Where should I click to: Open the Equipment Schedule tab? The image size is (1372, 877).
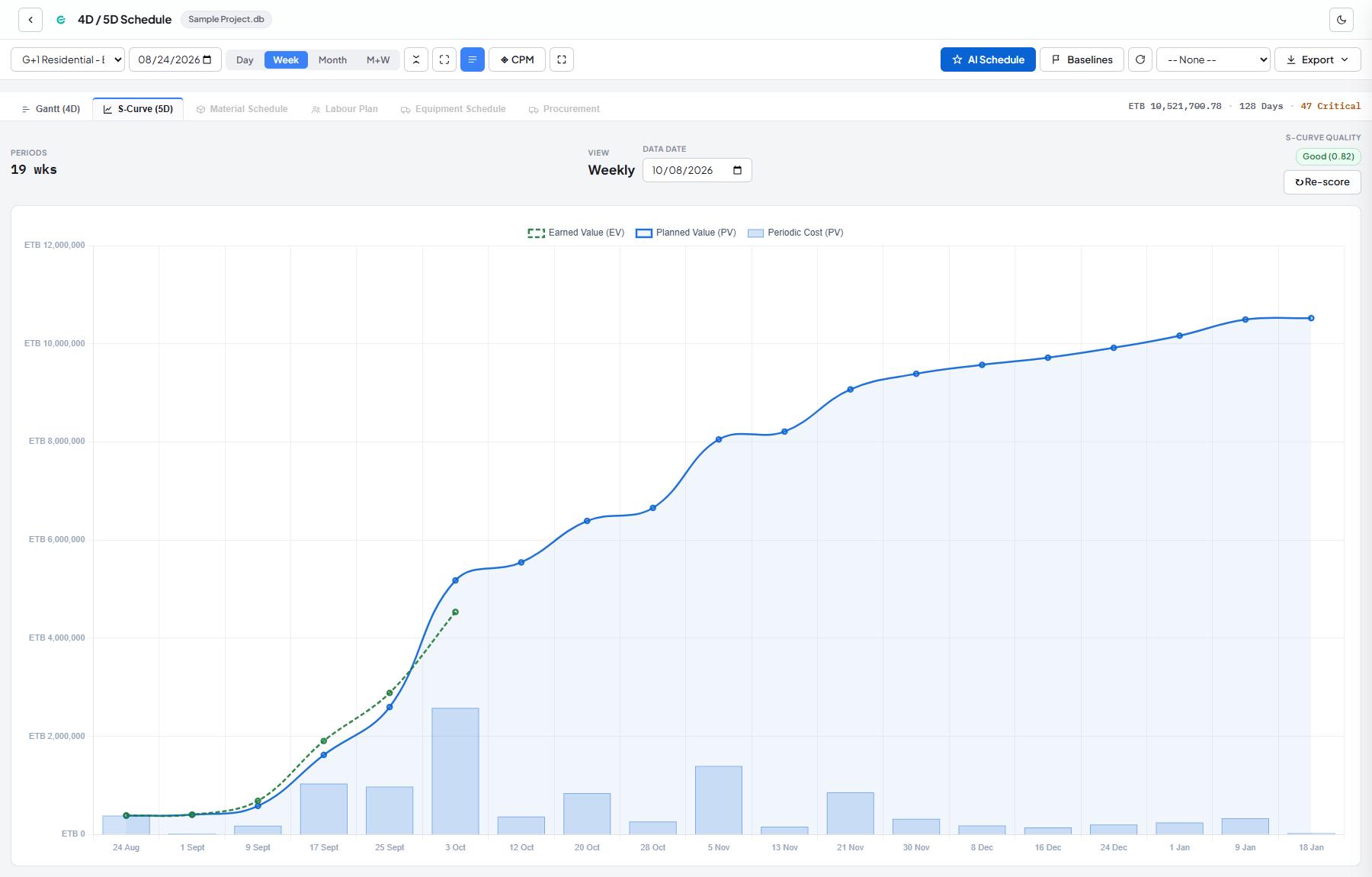454,109
